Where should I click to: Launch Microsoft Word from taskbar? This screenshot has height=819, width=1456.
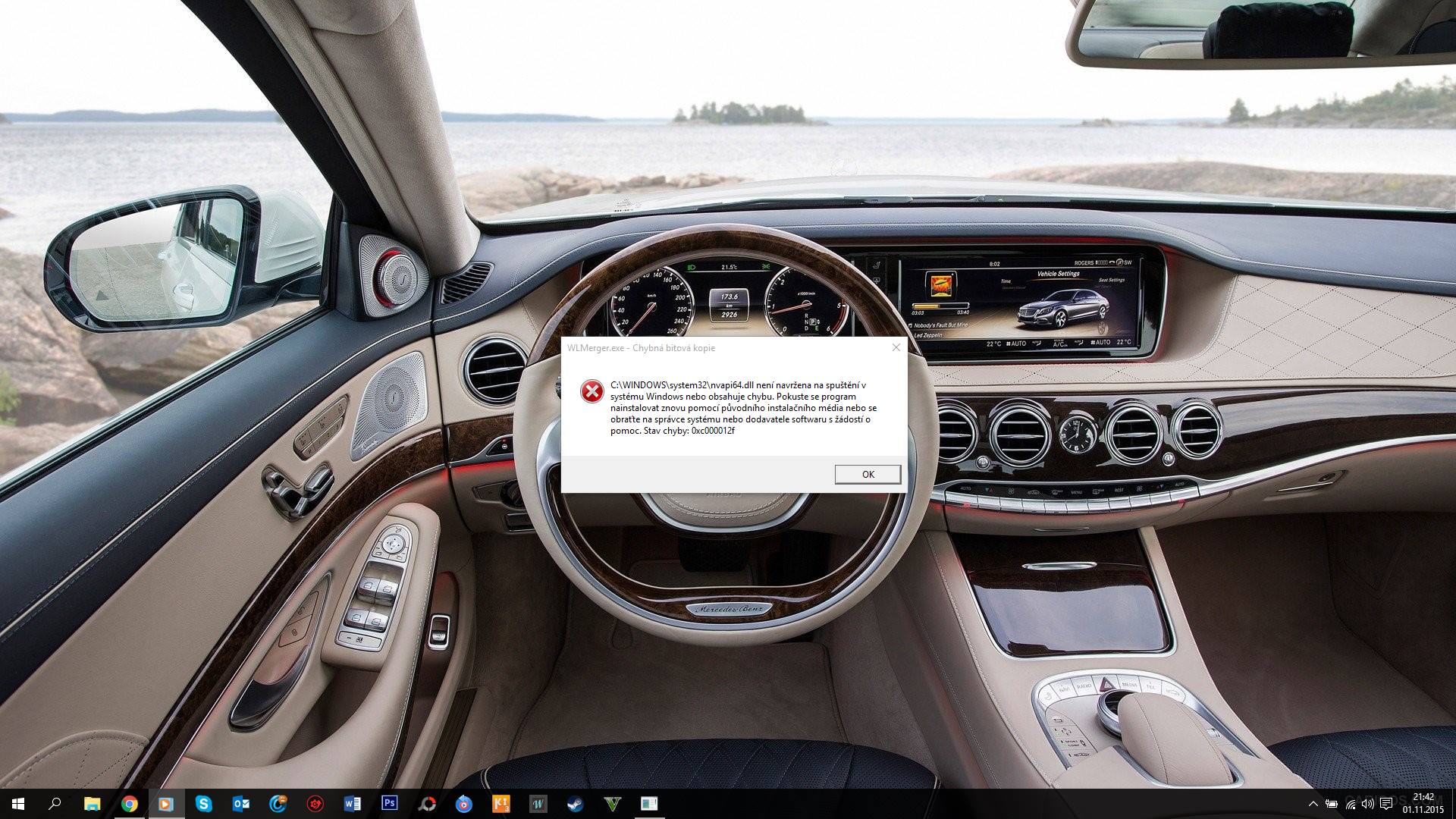pos(352,803)
